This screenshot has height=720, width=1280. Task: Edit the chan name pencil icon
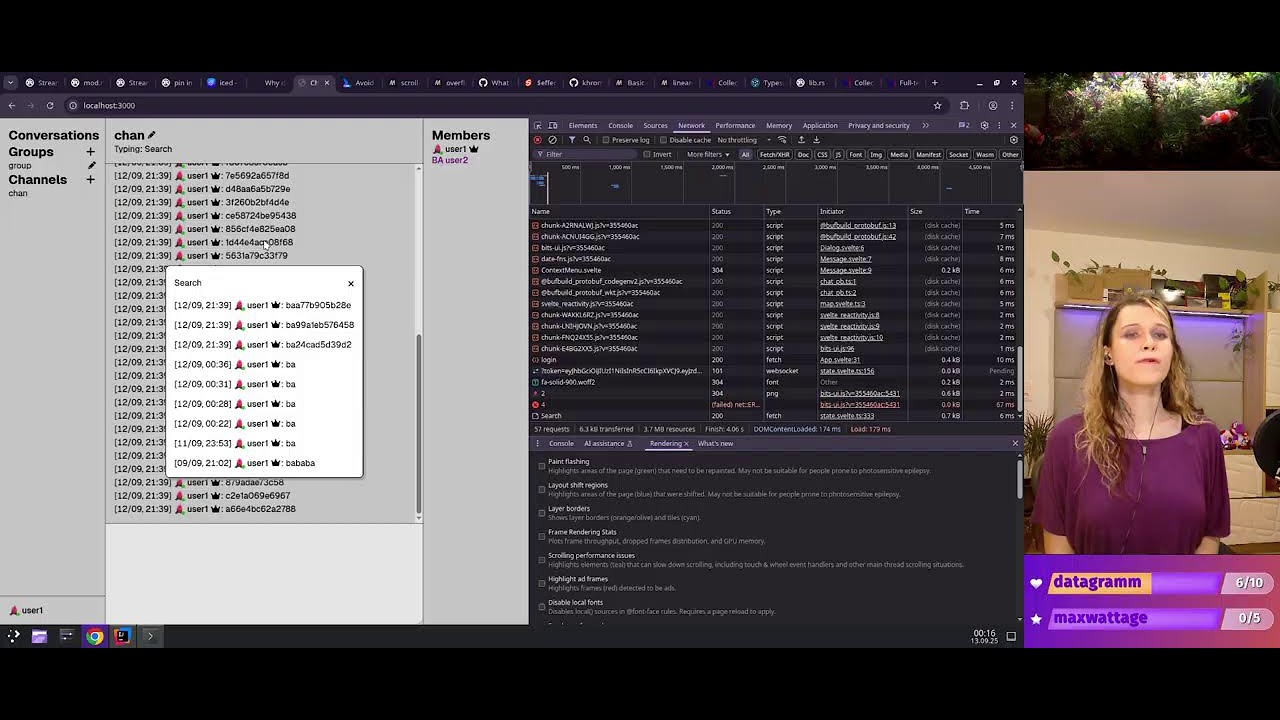pos(152,135)
